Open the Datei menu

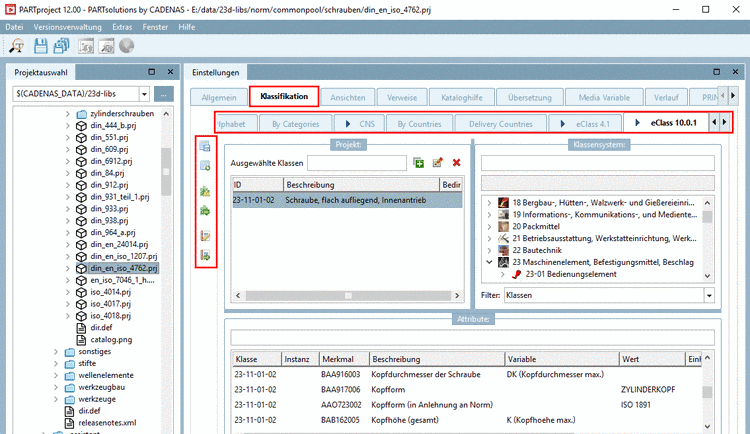[14, 27]
